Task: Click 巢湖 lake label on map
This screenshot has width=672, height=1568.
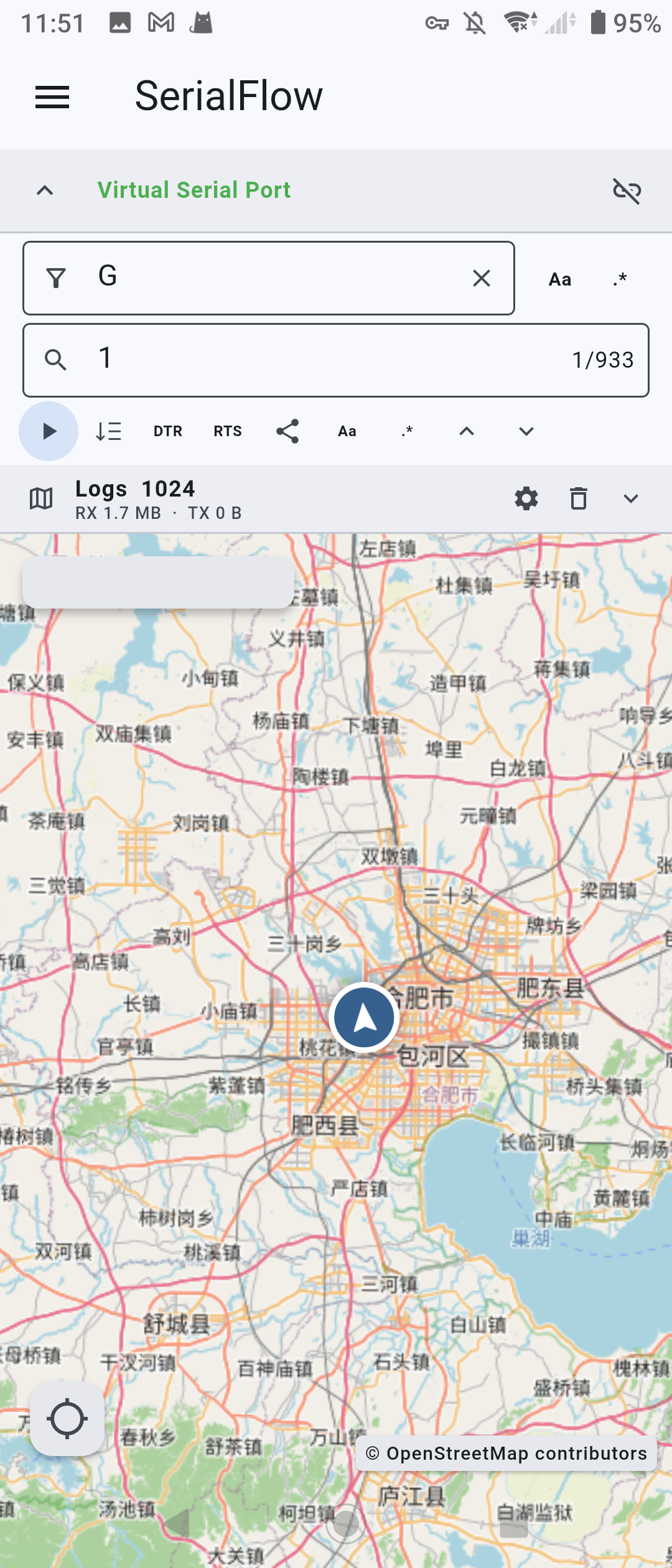Action: tap(531, 1238)
